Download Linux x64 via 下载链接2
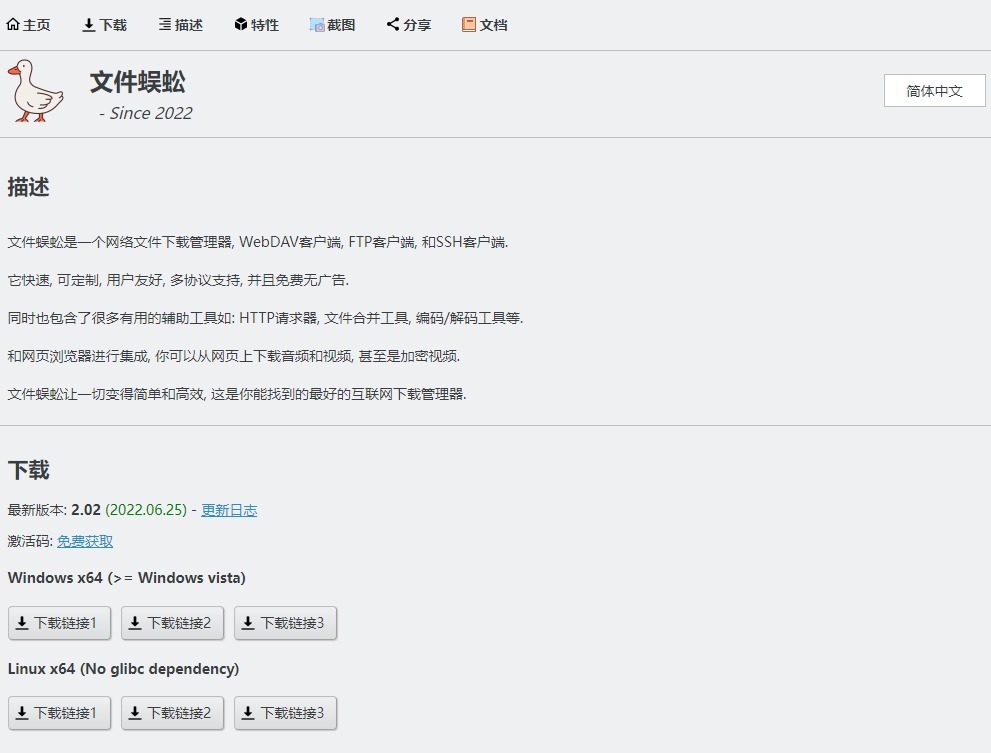991x753 pixels. [x=172, y=713]
